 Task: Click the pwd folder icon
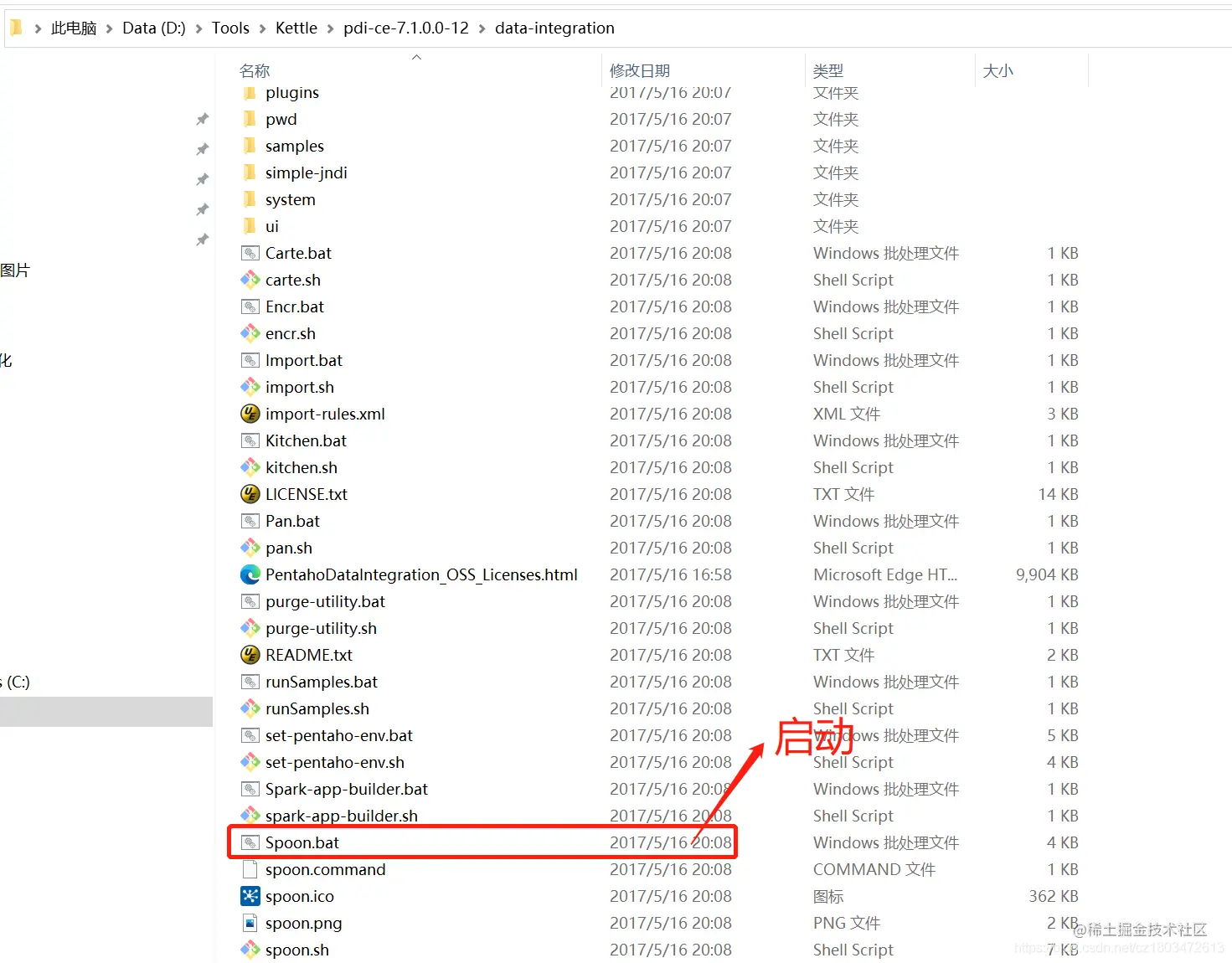(x=250, y=119)
